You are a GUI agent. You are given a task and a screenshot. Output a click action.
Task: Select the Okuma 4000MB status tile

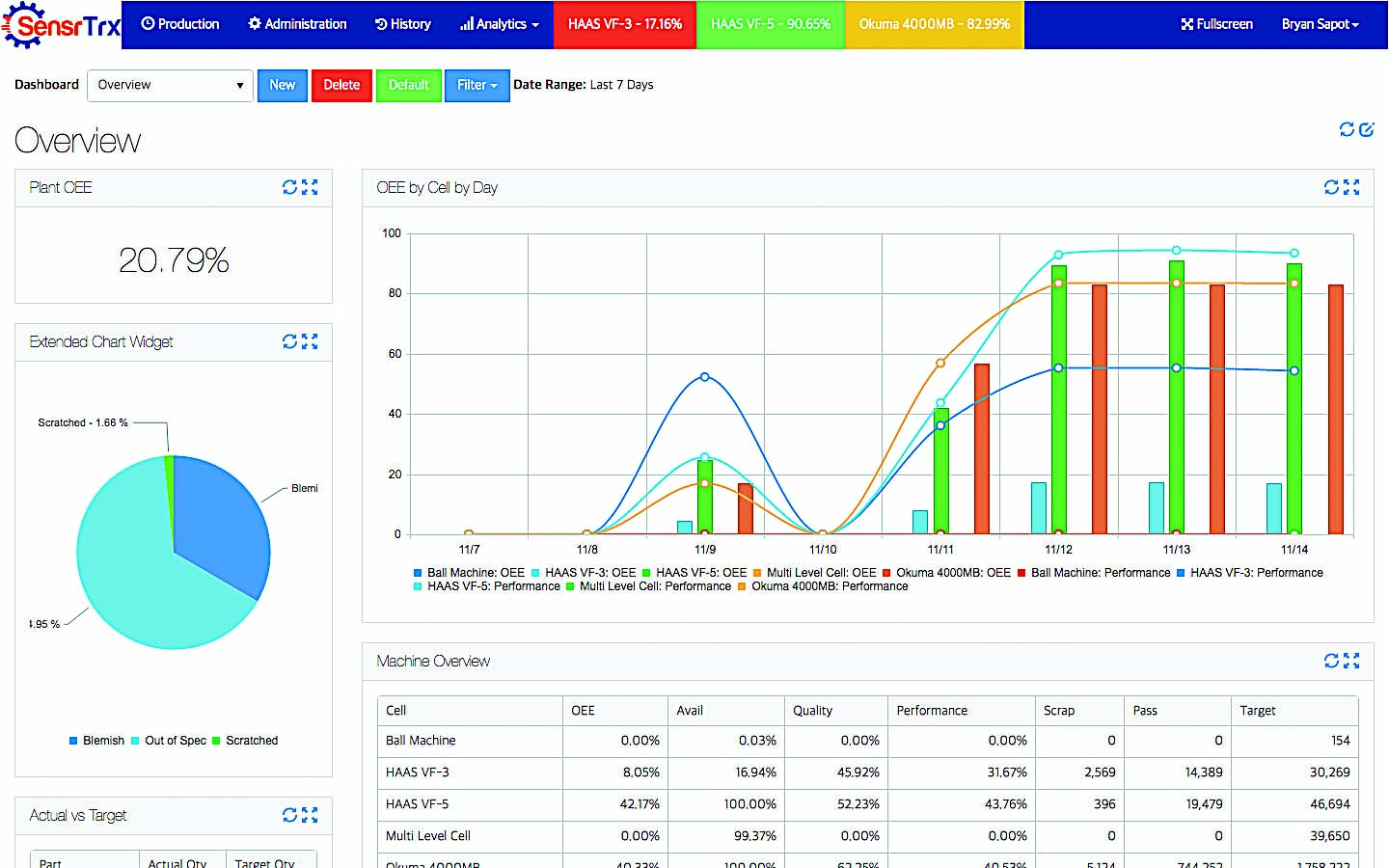click(x=934, y=24)
